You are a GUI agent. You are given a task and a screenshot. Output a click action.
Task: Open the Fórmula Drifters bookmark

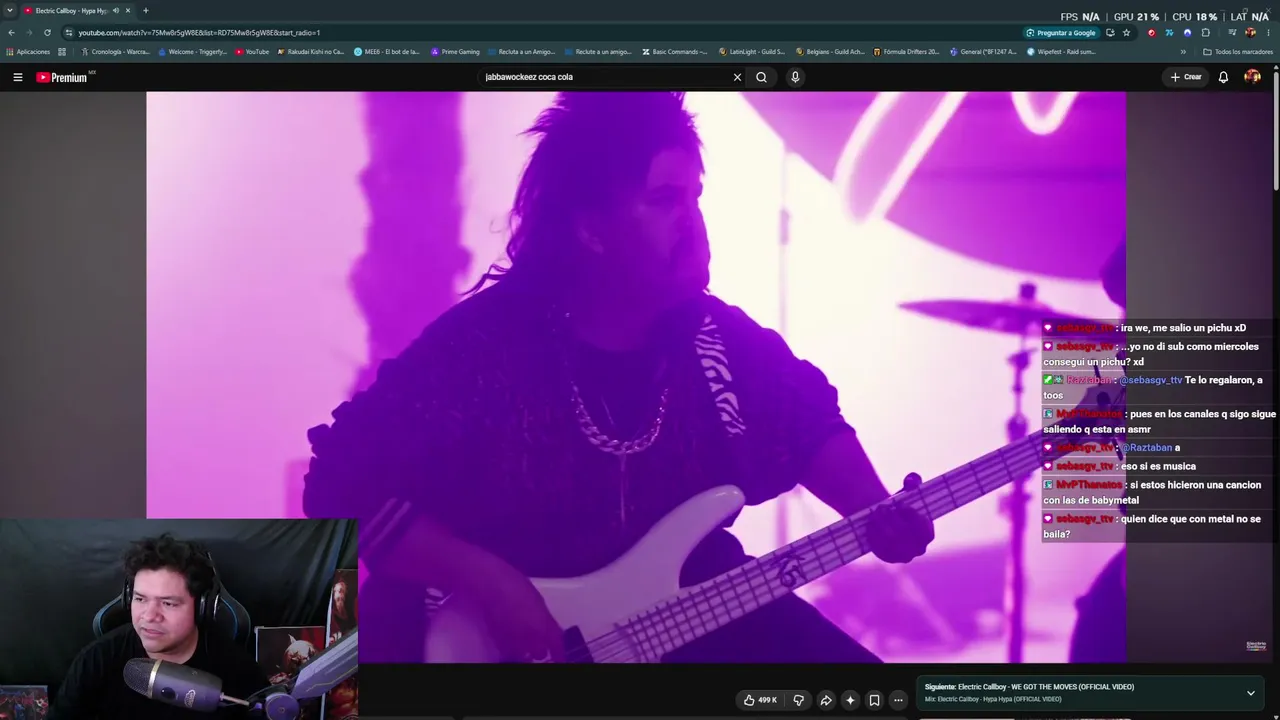pos(907,52)
